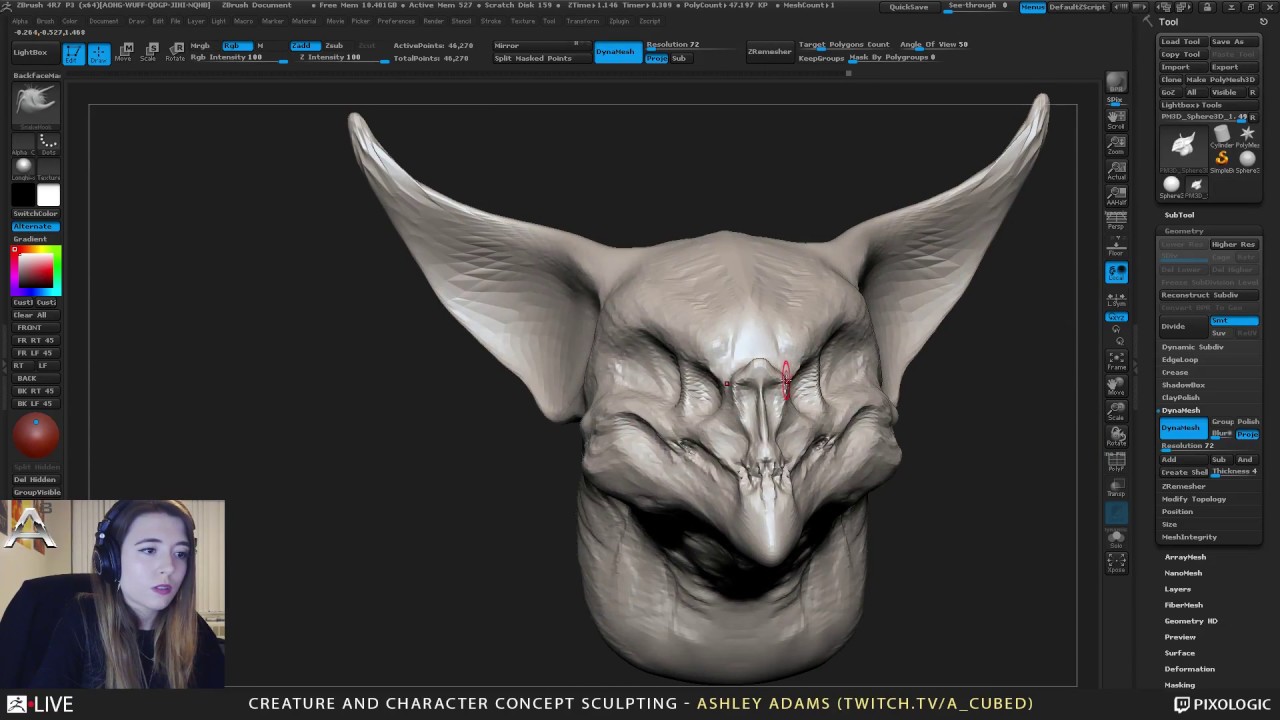
Task: Click right shelf Rotate navigation icon
Action: (1116, 436)
